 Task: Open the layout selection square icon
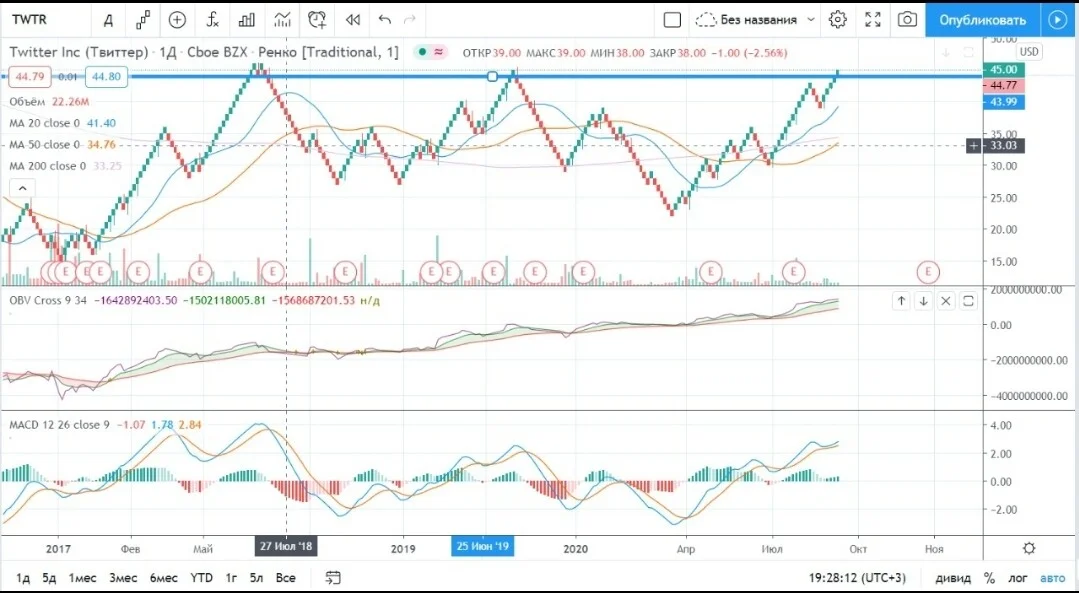click(x=672, y=20)
